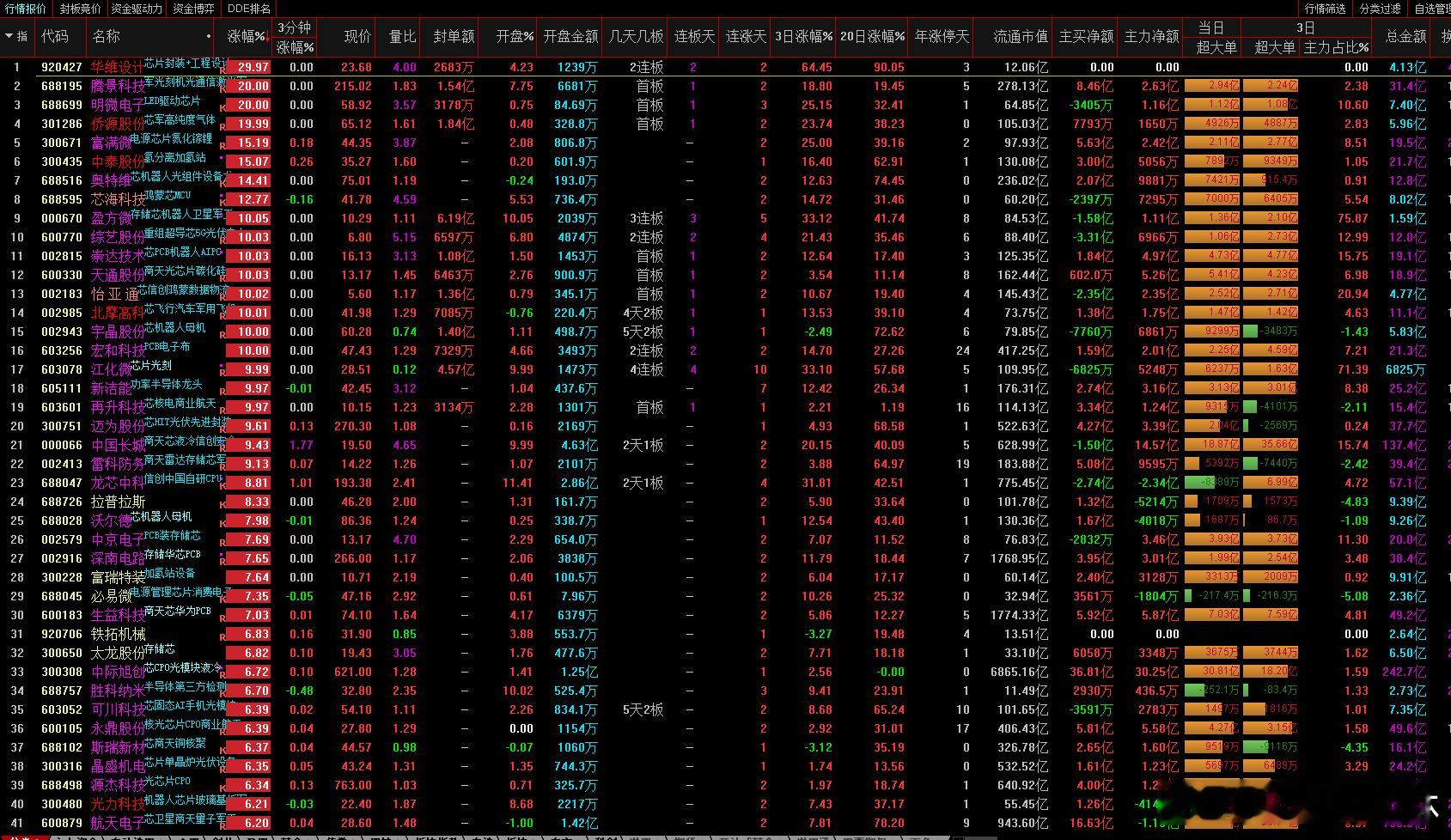Select stock 盈方微 in the list
This screenshot has width=1451, height=840.
coord(111,218)
